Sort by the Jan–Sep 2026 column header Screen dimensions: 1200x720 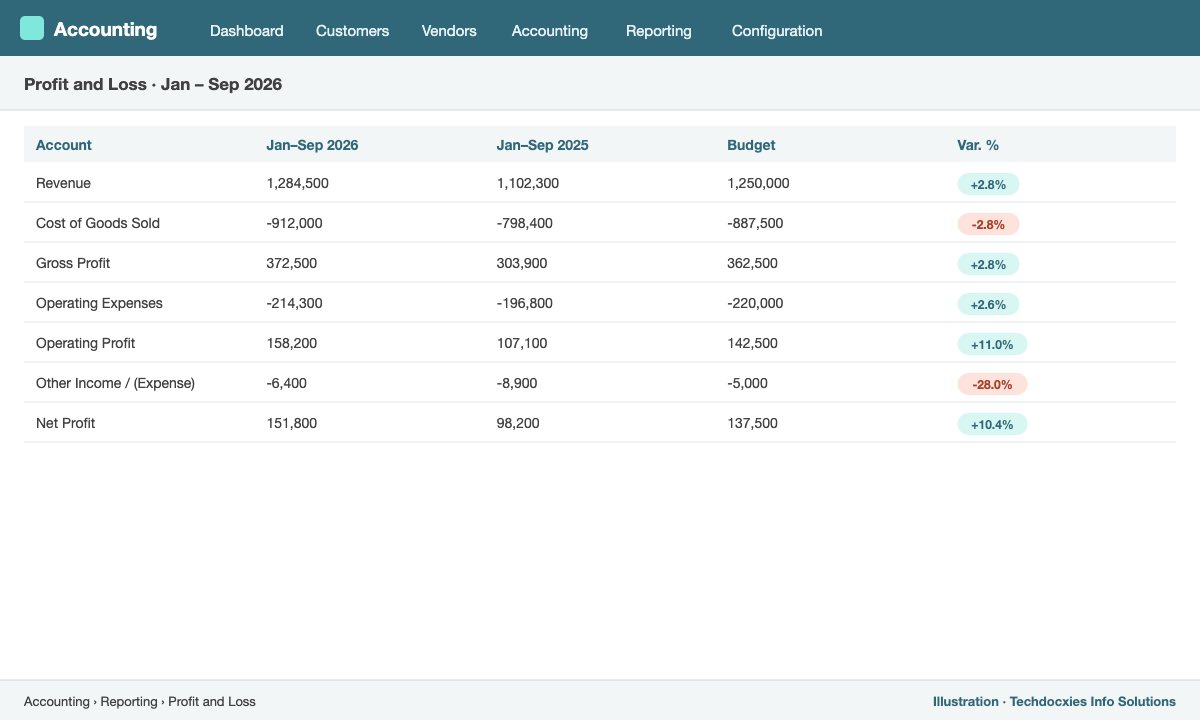[312, 145]
